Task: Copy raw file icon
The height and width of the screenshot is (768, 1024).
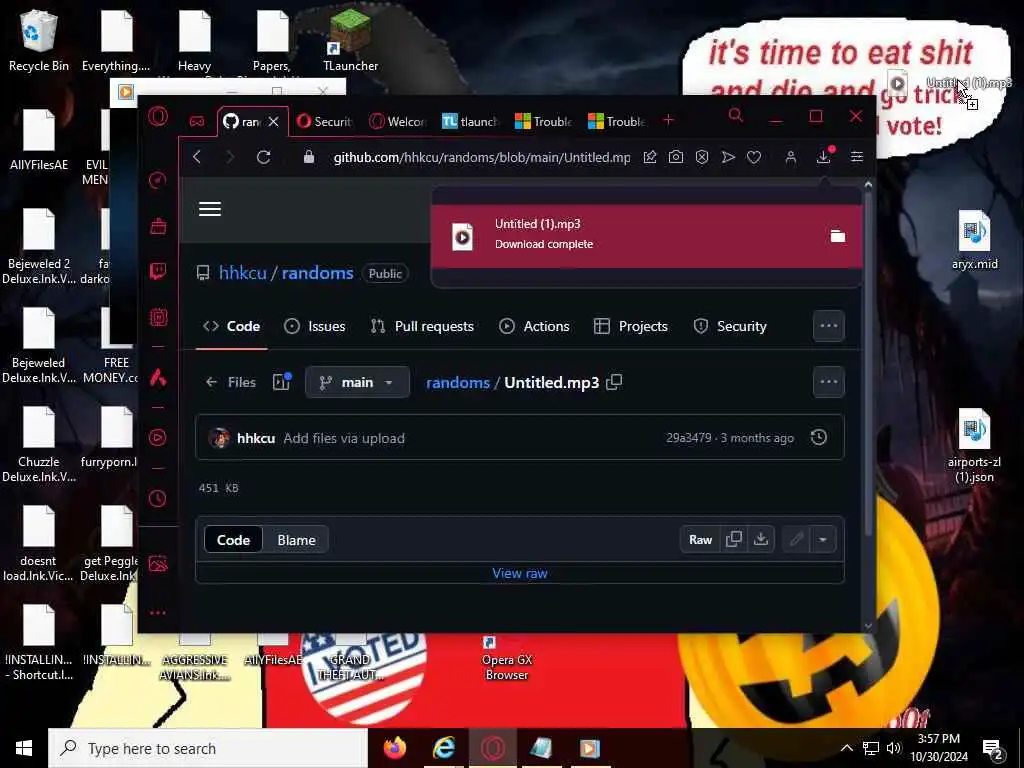Action: pyautogui.click(x=734, y=539)
